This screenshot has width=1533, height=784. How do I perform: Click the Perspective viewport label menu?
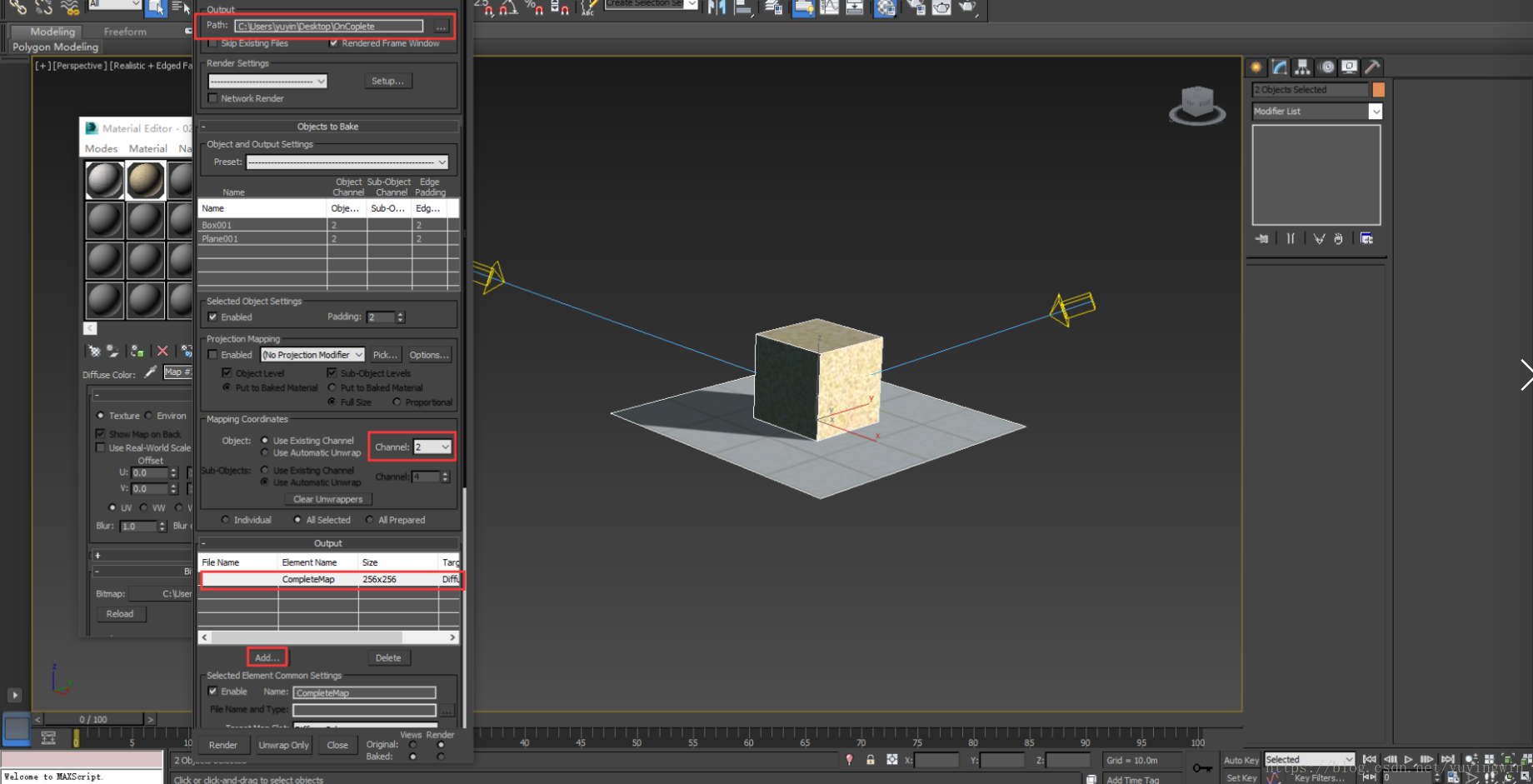(79, 66)
